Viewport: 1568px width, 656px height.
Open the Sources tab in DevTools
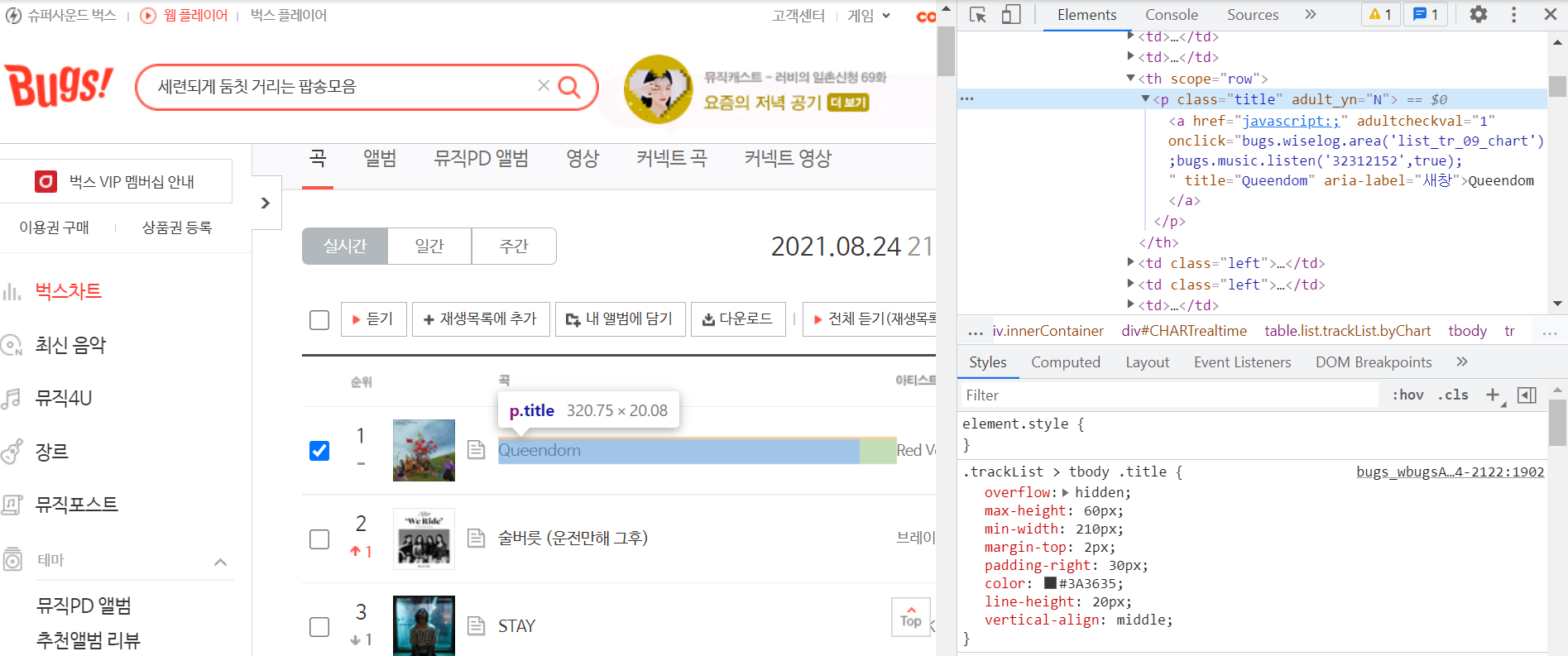click(x=1253, y=15)
